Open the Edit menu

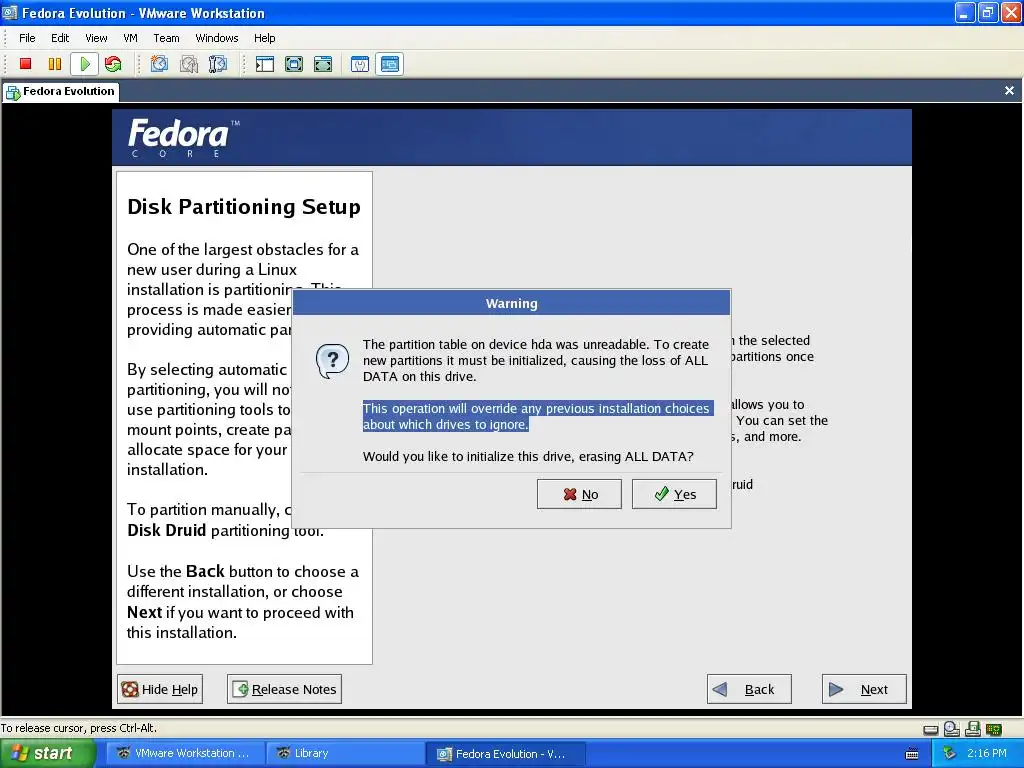[x=60, y=38]
